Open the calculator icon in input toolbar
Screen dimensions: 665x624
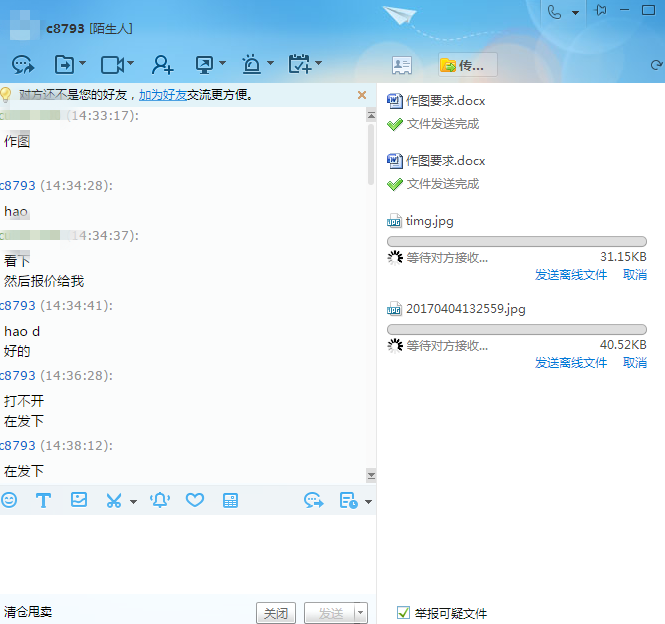pos(230,500)
